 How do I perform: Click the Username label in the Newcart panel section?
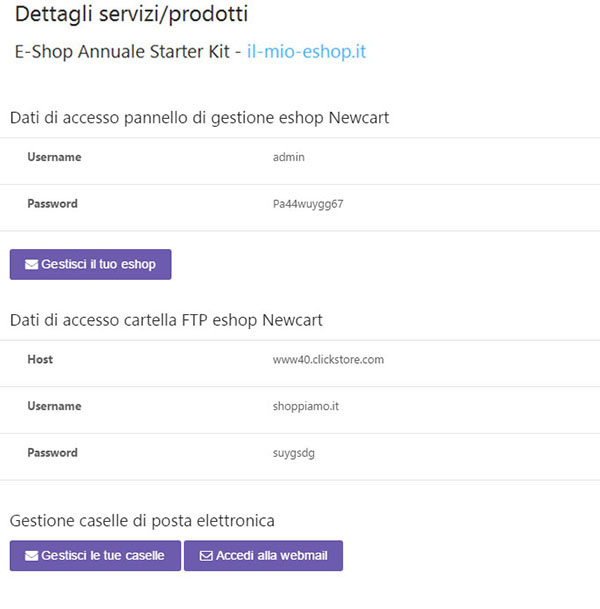[54, 157]
